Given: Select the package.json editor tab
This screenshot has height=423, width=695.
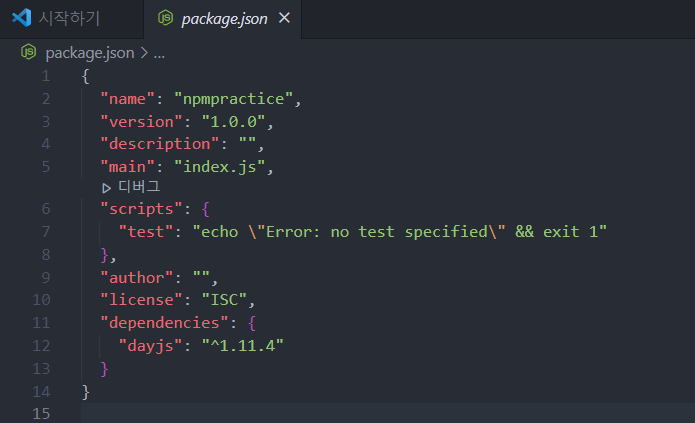Looking at the screenshot, I should tap(223, 19).
